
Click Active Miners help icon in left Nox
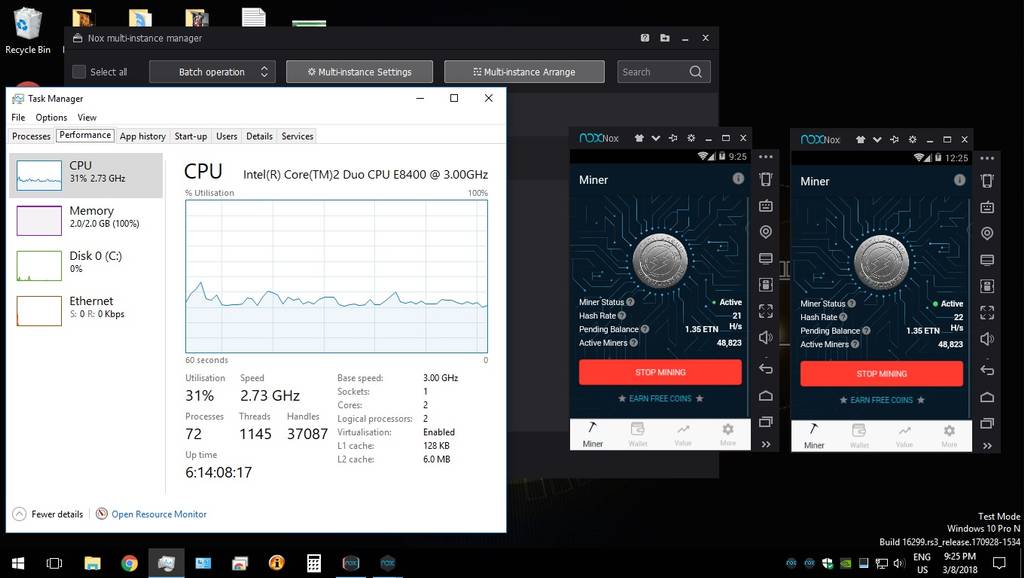tap(633, 342)
